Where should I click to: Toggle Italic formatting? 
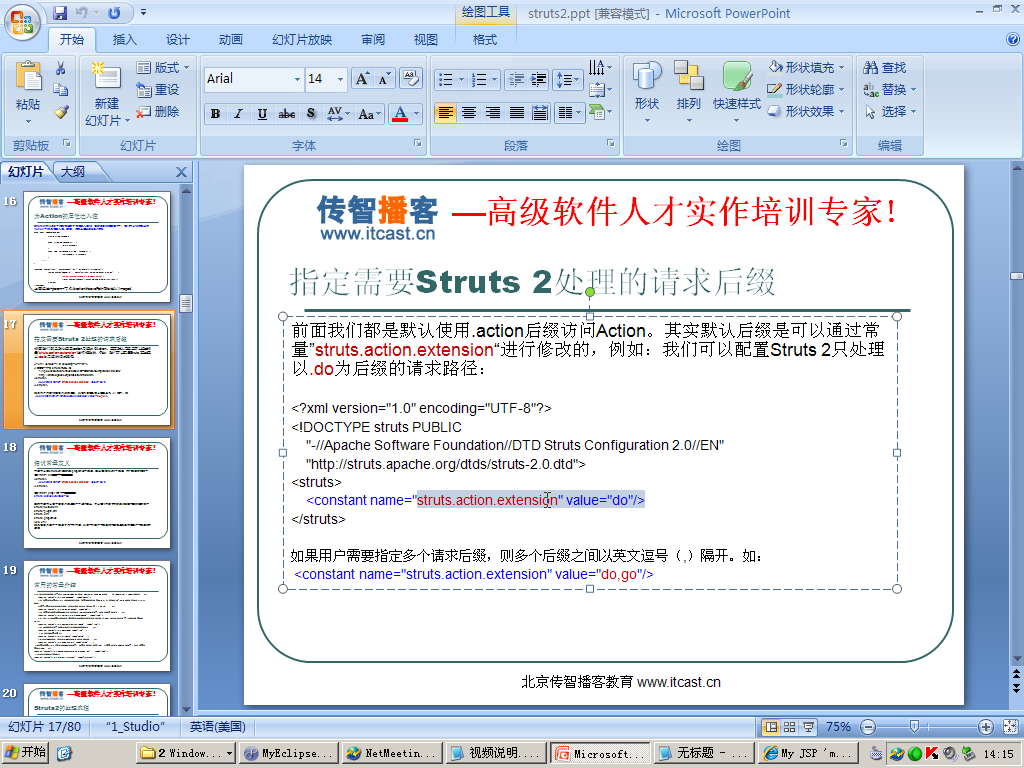239,114
